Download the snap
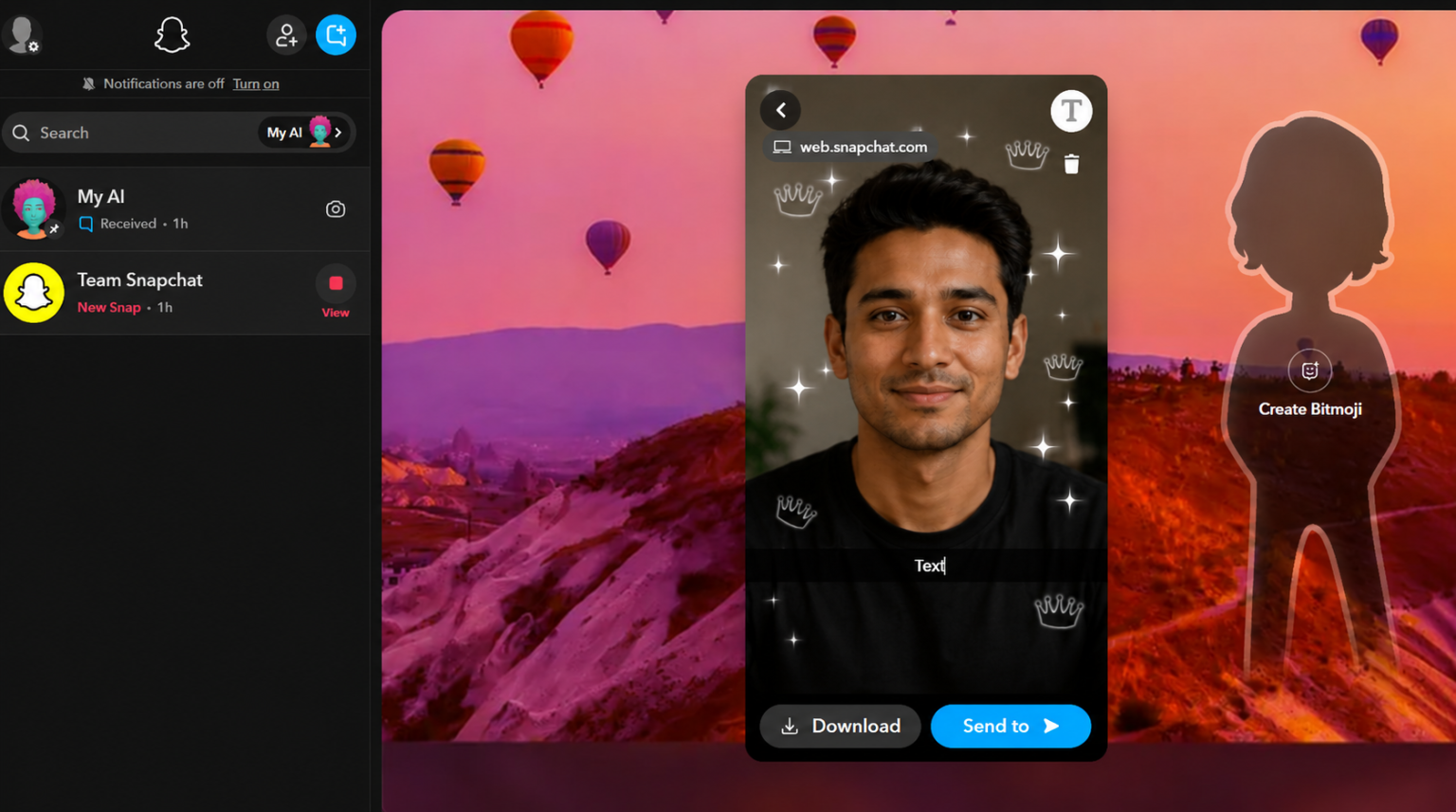Viewport: 1456px width, 812px height. click(840, 726)
